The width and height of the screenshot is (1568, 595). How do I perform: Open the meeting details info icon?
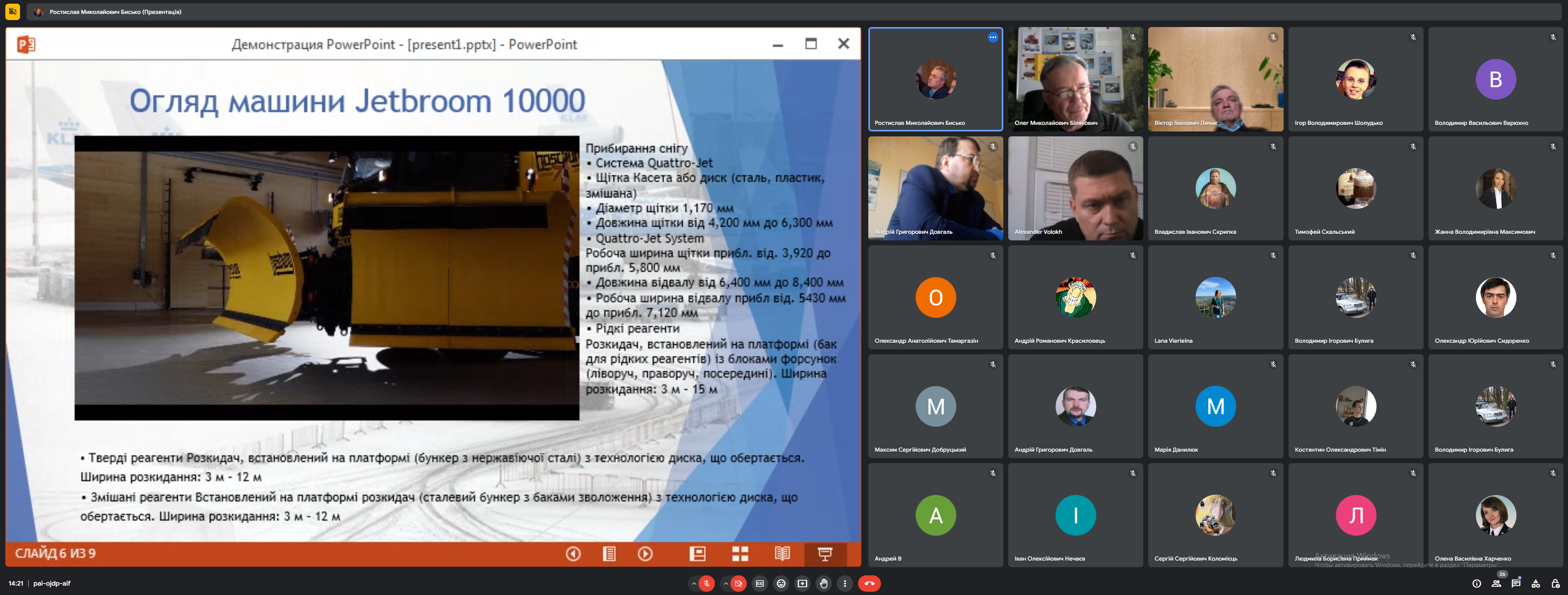coord(1476,584)
